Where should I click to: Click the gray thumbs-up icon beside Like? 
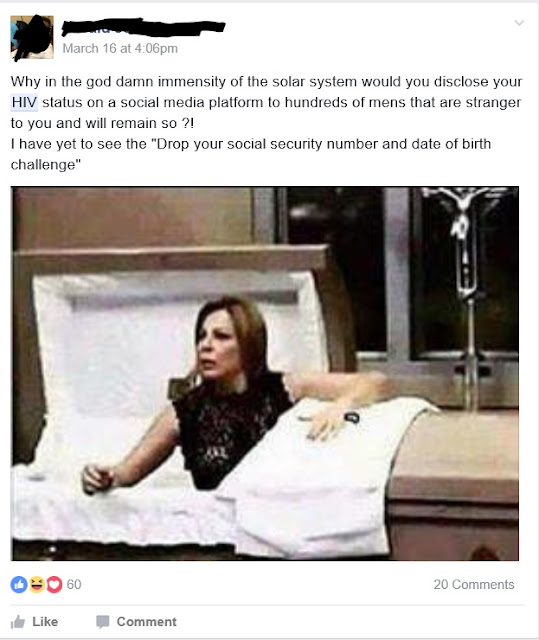pyautogui.click(x=18, y=622)
